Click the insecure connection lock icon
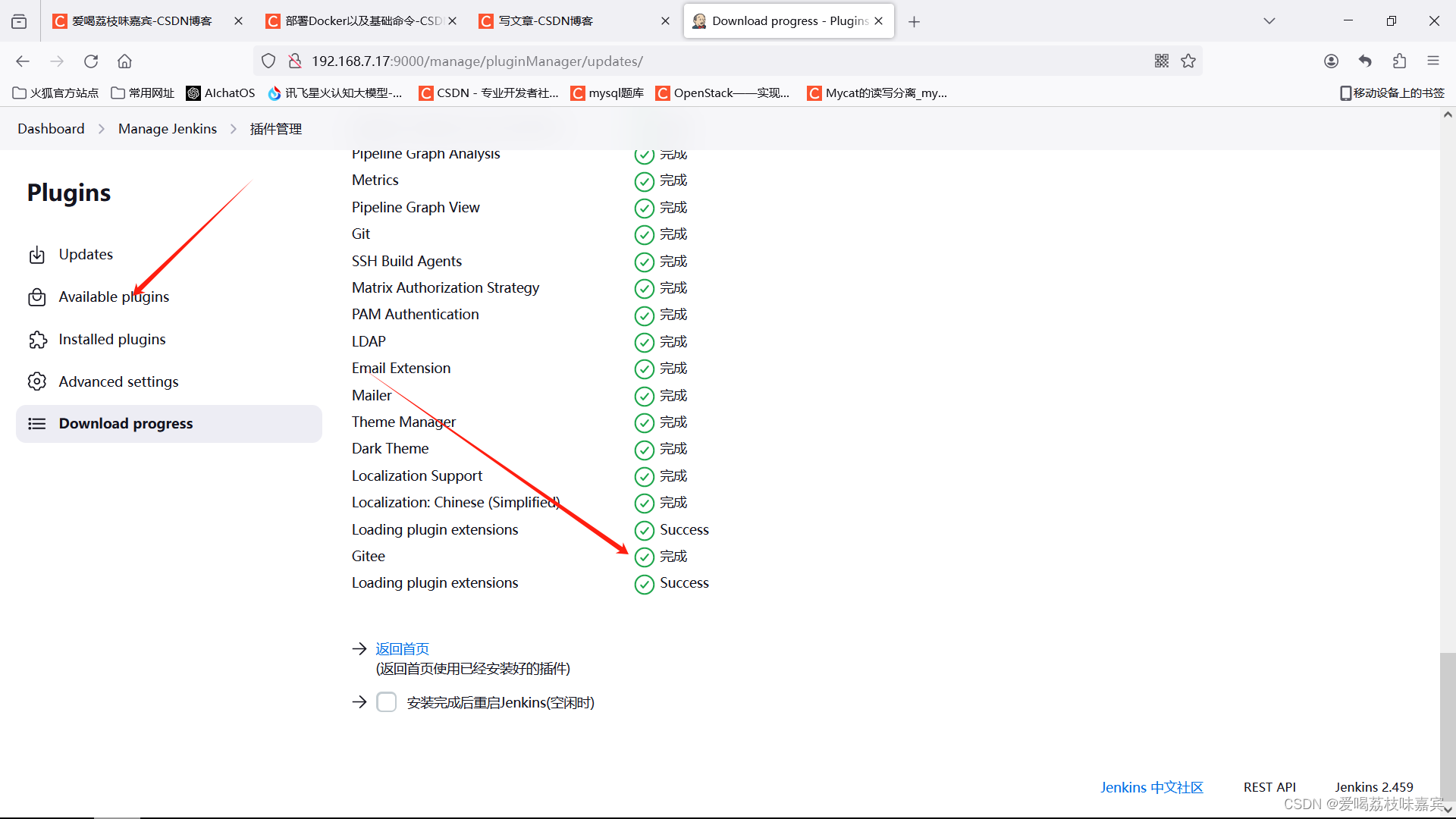 (x=295, y=61)
